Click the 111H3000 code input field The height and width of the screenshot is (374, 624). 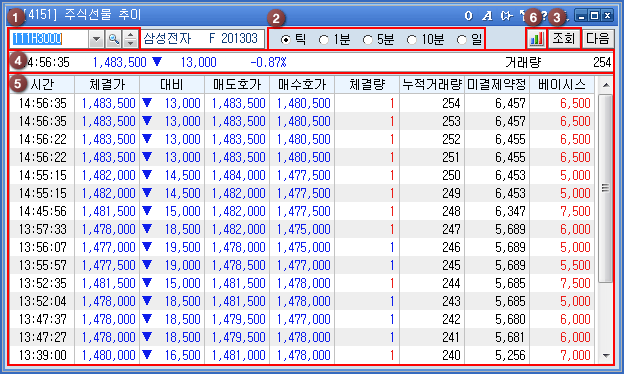point(49,39)
